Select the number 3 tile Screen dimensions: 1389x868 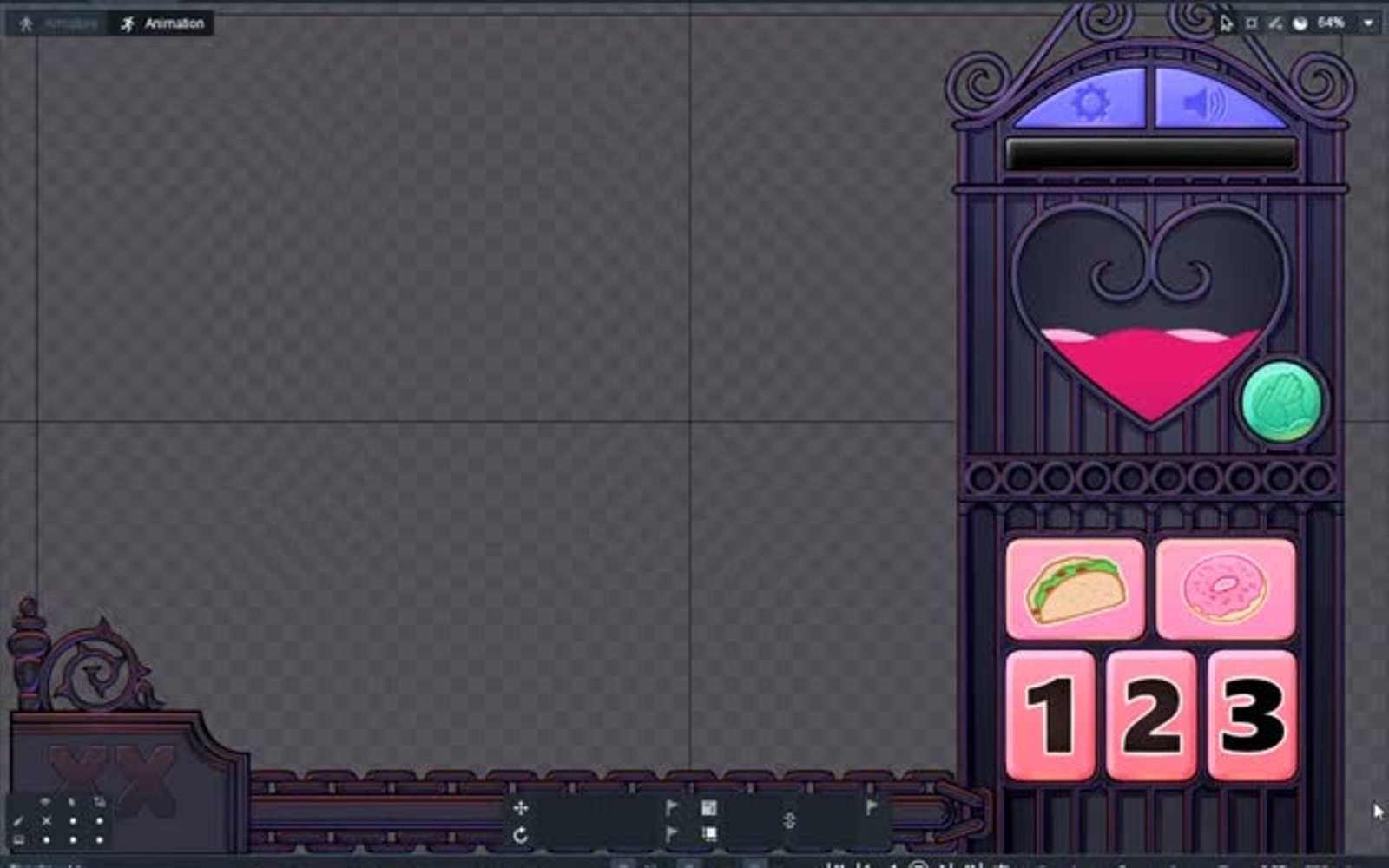(x=1252, y=715)
